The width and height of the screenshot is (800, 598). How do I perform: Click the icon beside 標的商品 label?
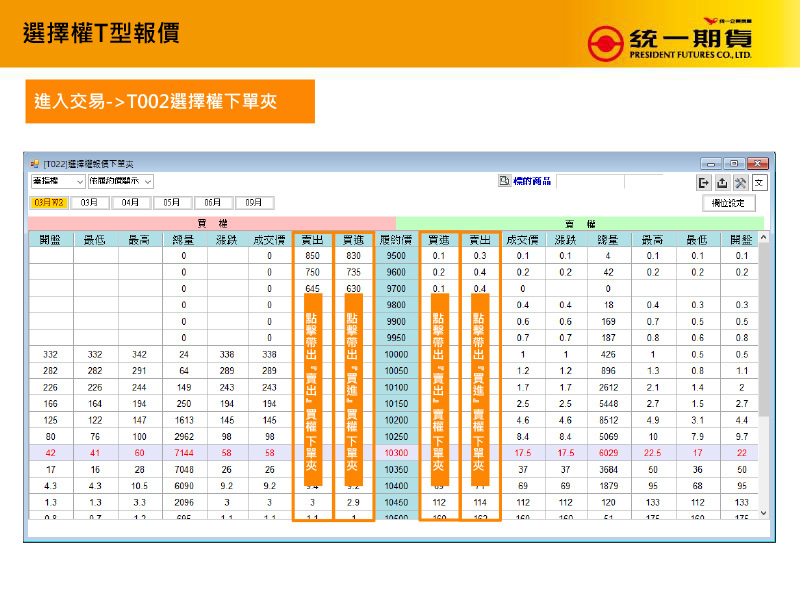click(x=504, y=181)
